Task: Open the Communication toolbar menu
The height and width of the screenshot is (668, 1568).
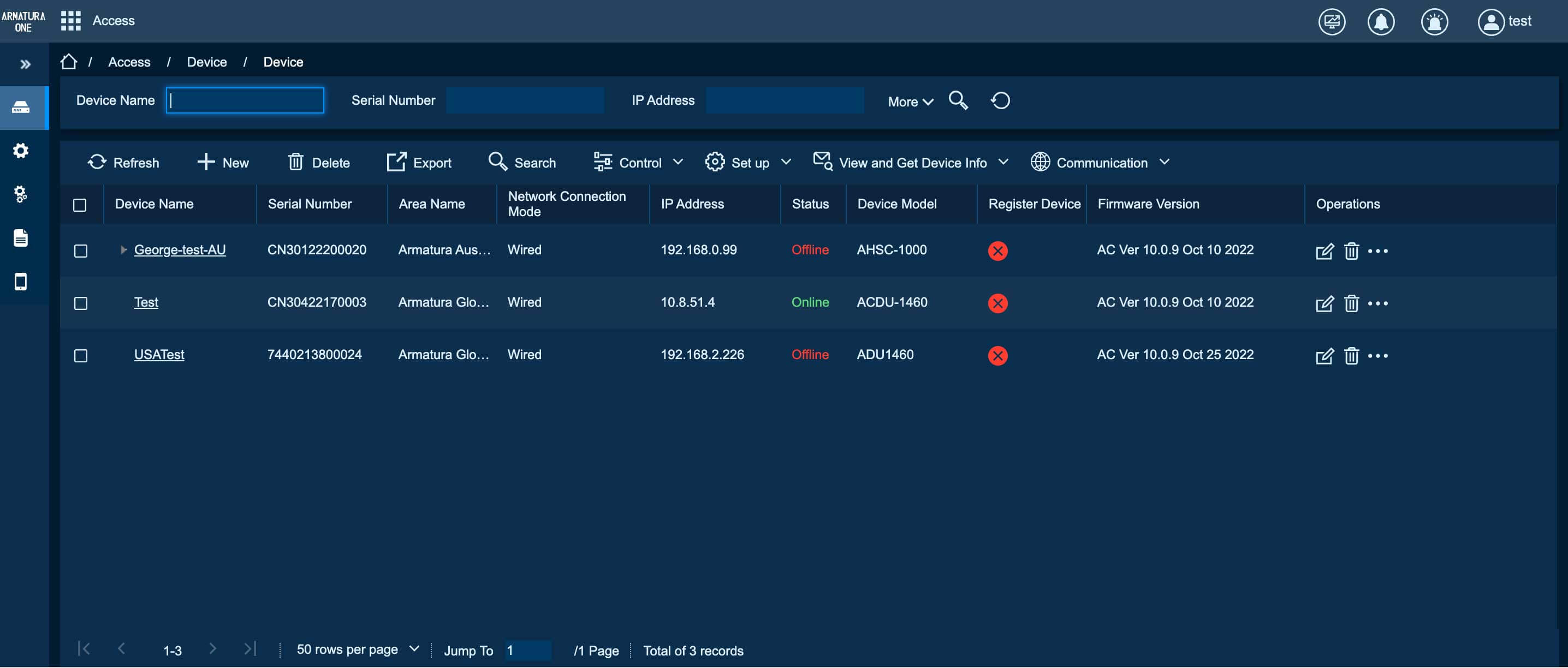Action: (1100, 163)
